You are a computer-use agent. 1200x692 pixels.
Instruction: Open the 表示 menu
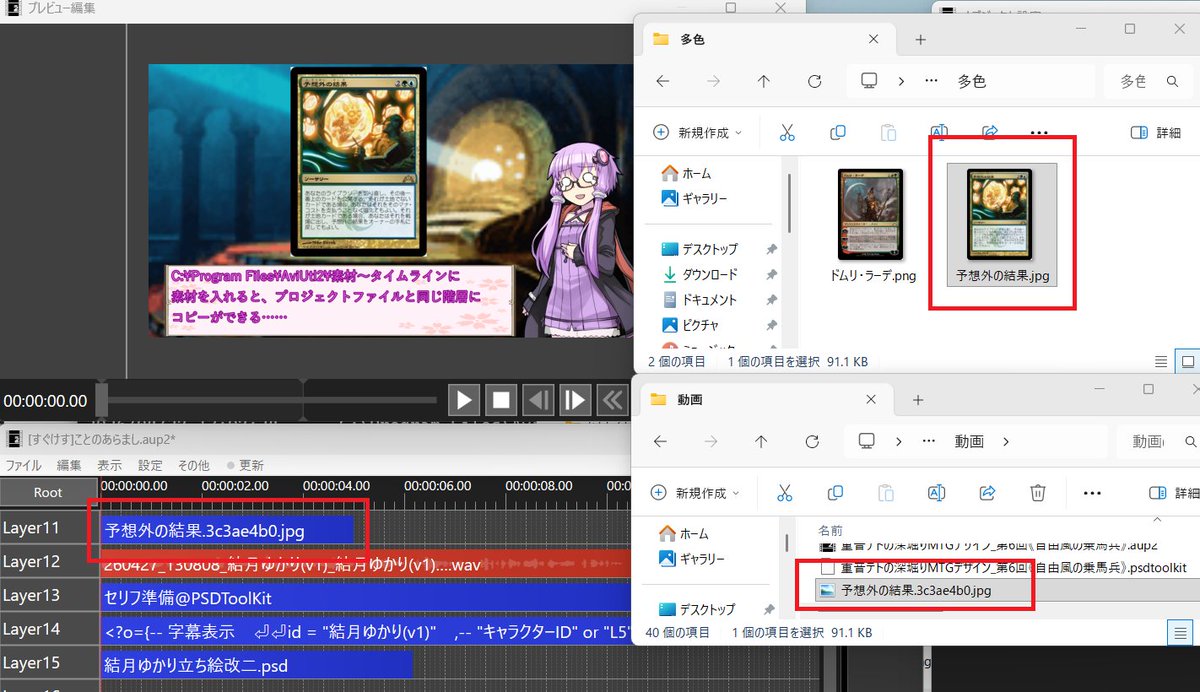click(x=110, y=465)
